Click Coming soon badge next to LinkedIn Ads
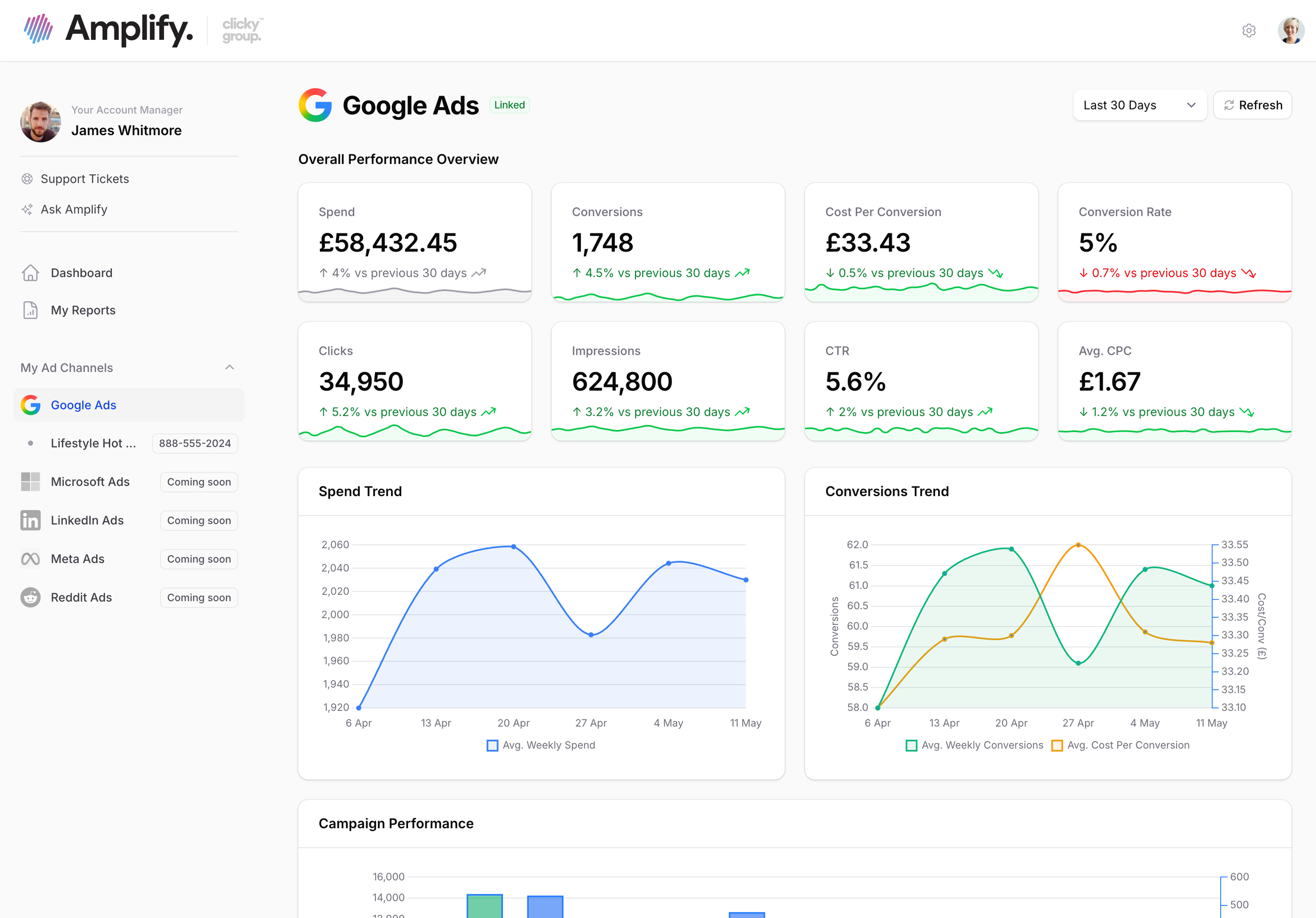This screenshot has width=1316, height=918. click(x=199, y=520)
